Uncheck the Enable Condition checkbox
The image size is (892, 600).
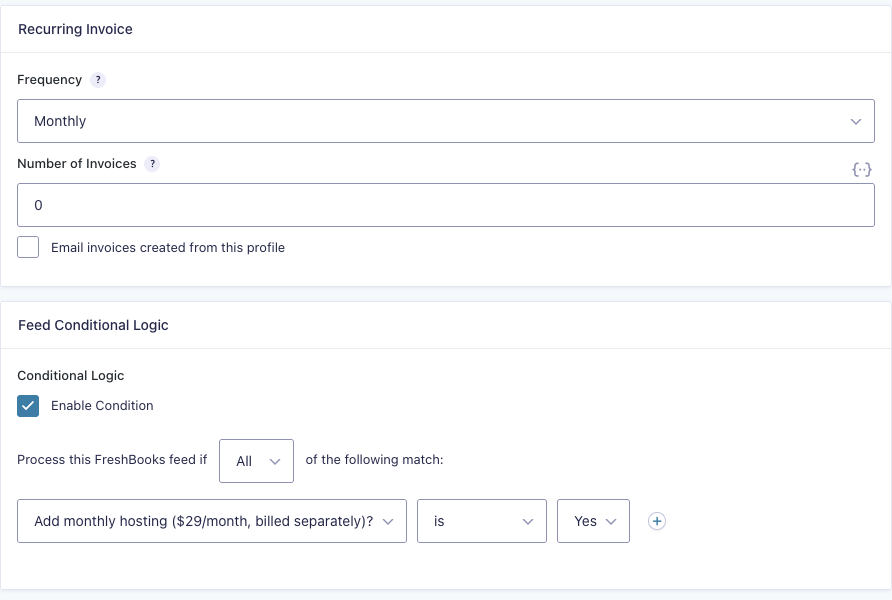pos(28,406)
